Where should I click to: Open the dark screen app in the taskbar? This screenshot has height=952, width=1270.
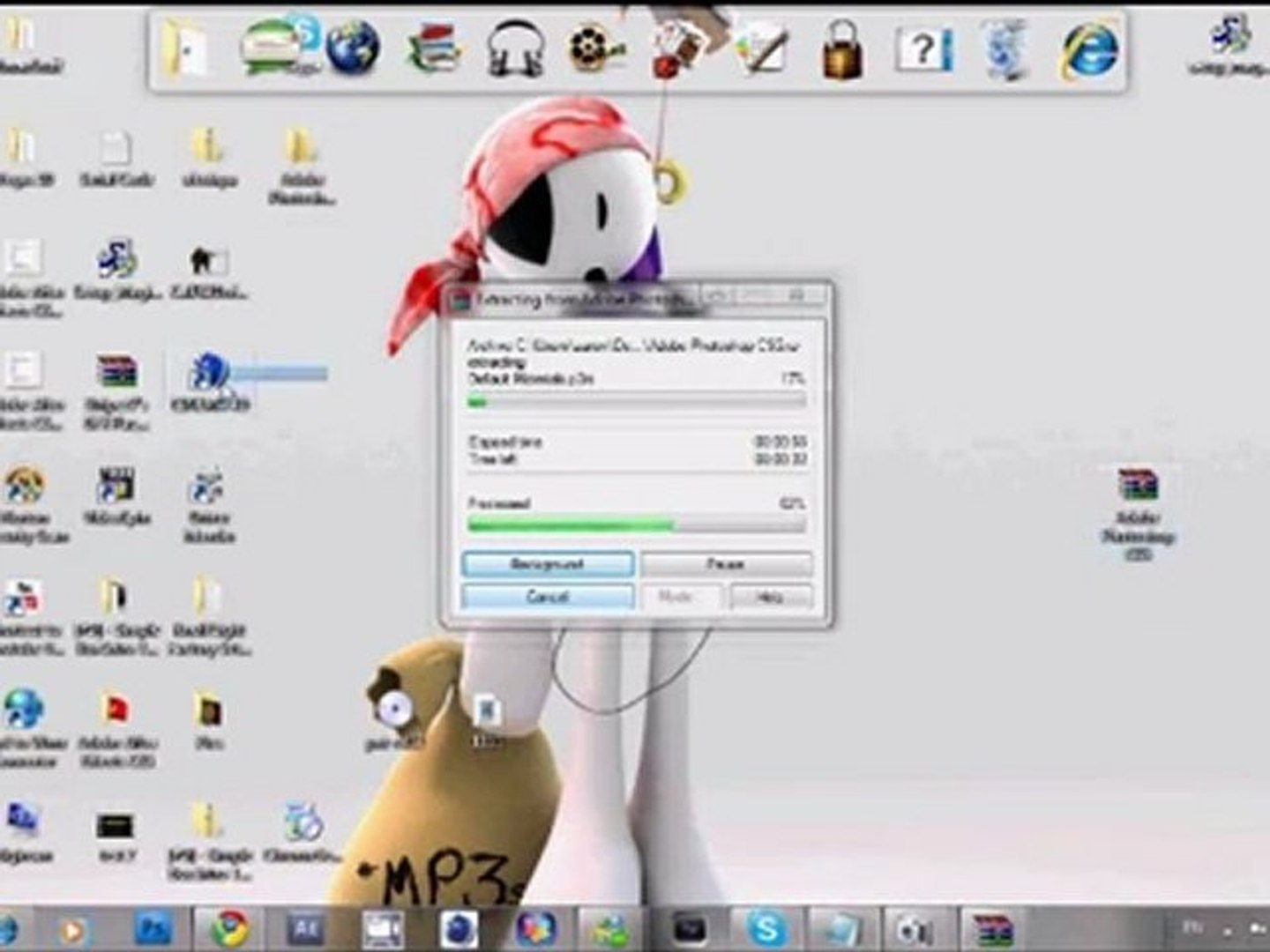point(690,929)
